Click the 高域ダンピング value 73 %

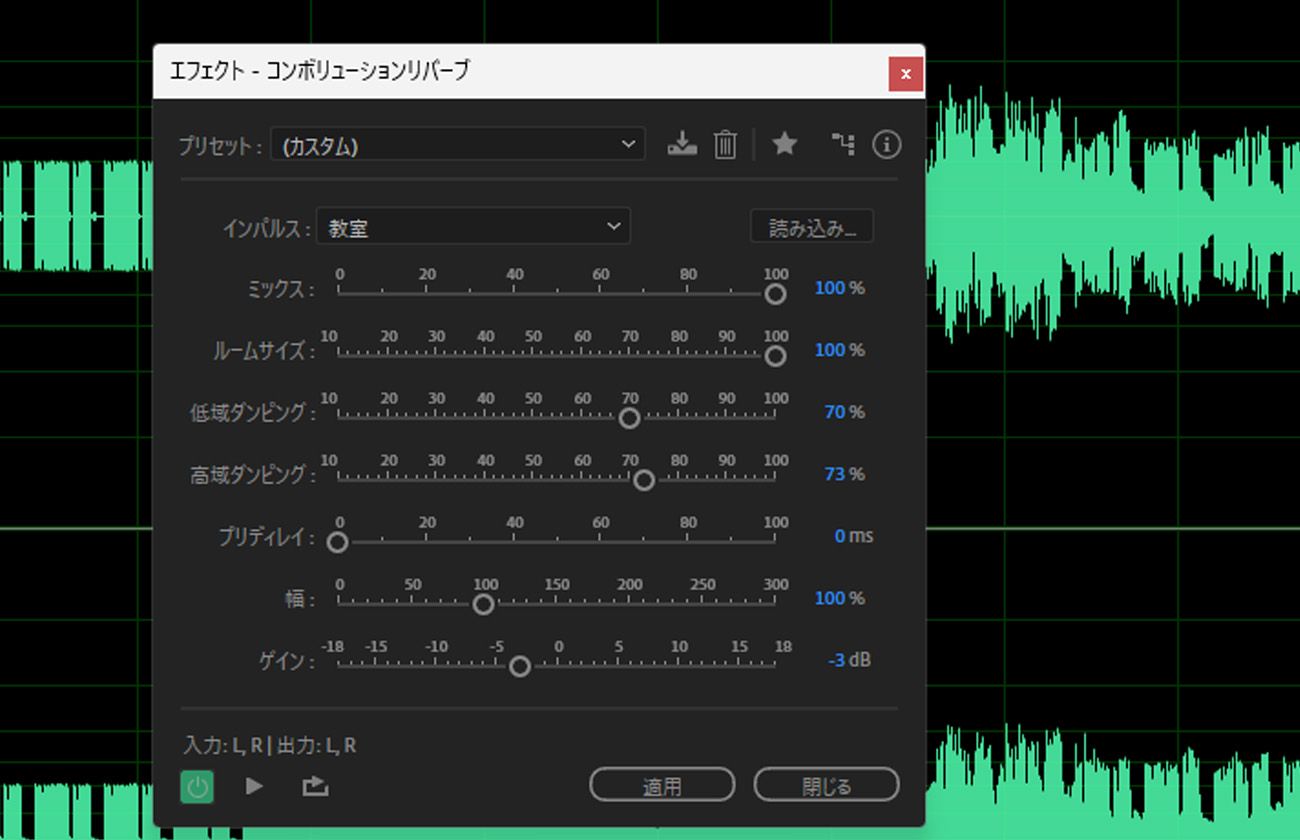[x=845, y=474]
